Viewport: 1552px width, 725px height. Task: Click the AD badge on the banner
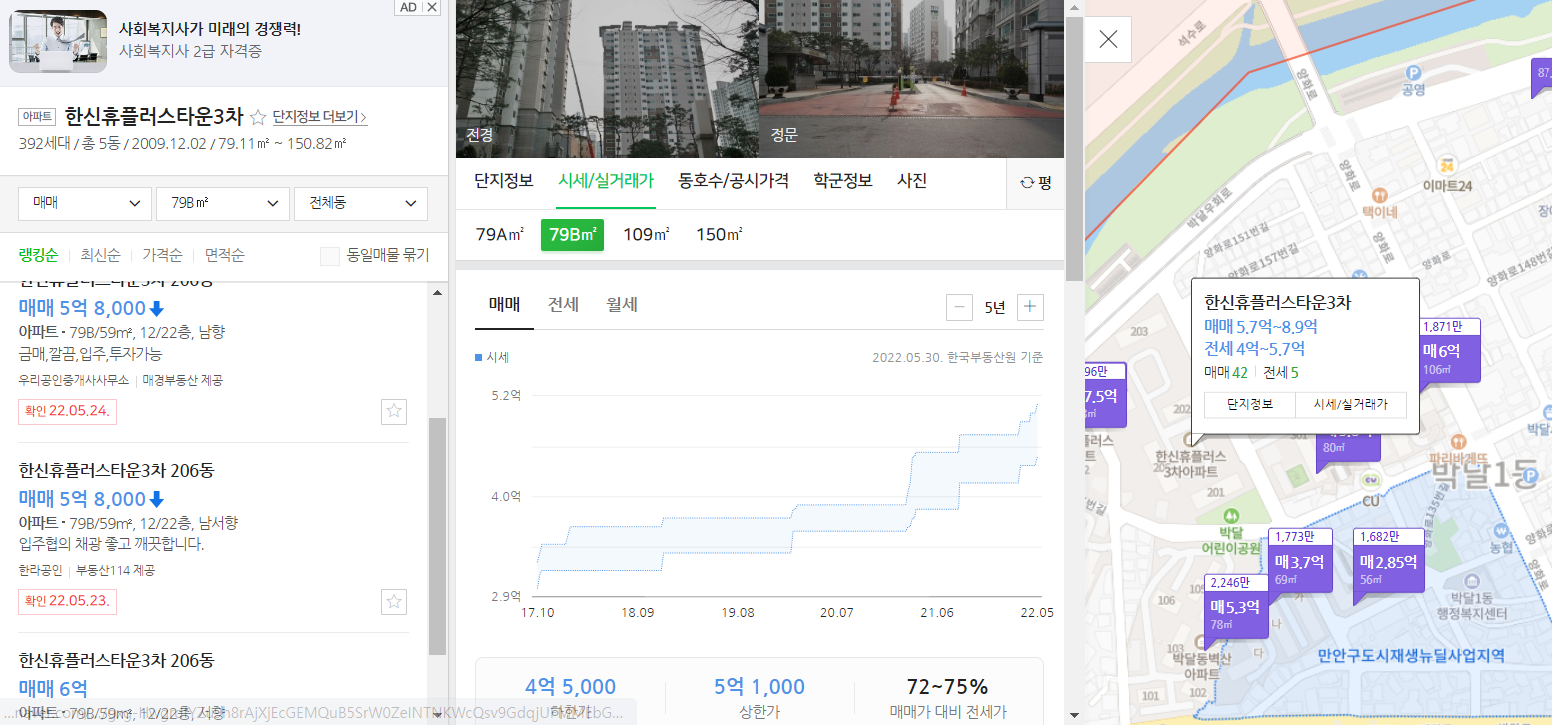[x=408, y=7]
